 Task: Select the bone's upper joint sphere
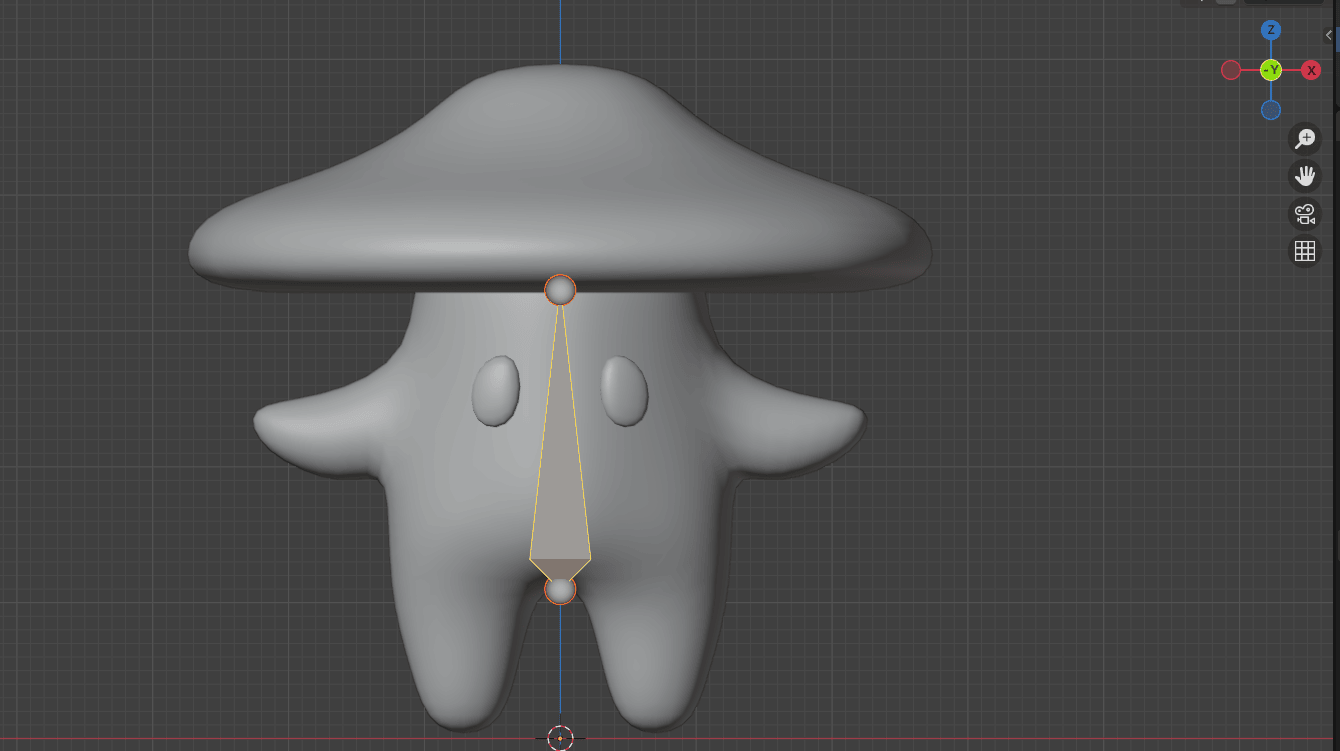tap(560, 290)
